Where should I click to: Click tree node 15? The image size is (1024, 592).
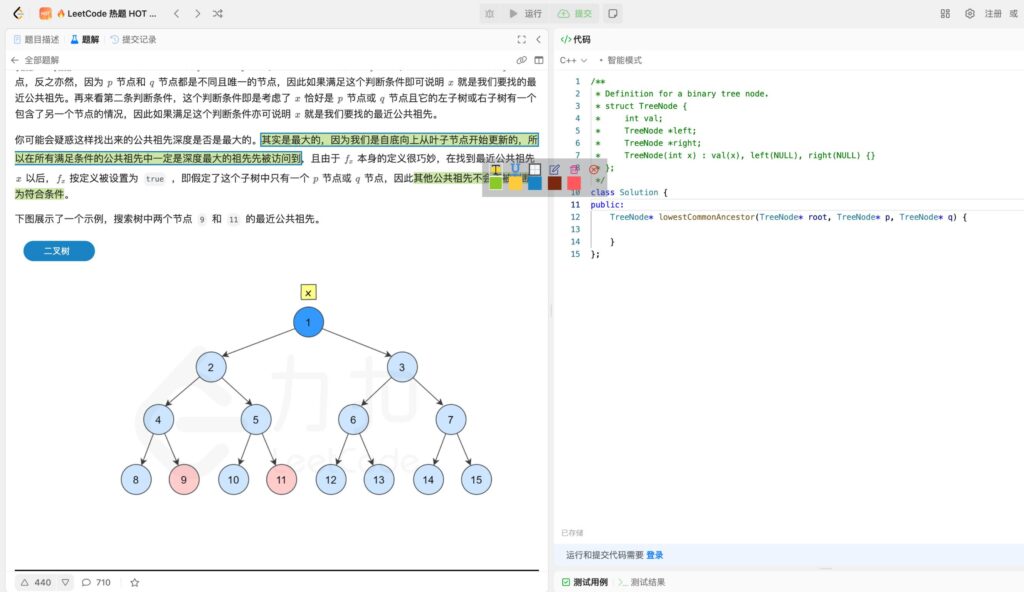pyautogui.click(x=476, y=480)
